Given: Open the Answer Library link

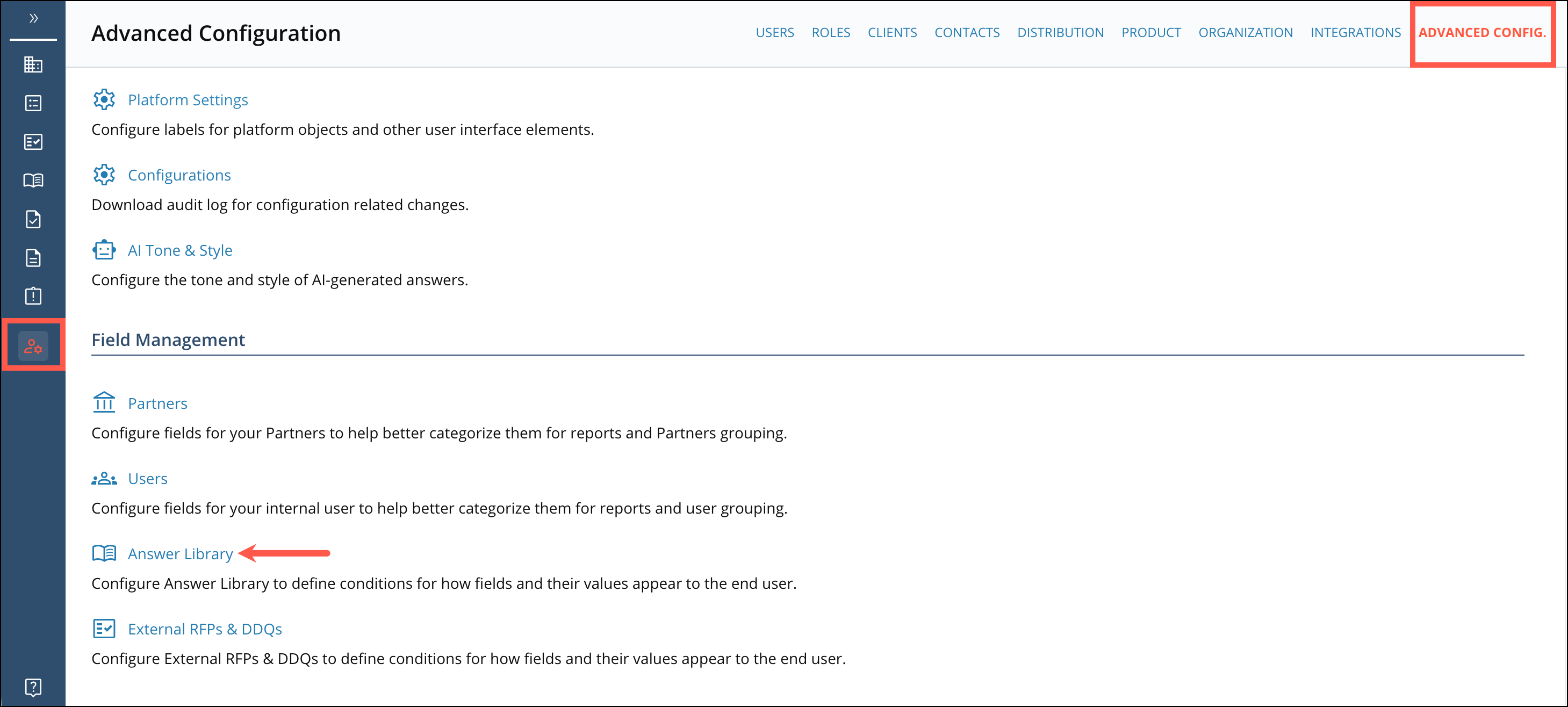Looking at the screenshot, I should click(x=180, y=554).
